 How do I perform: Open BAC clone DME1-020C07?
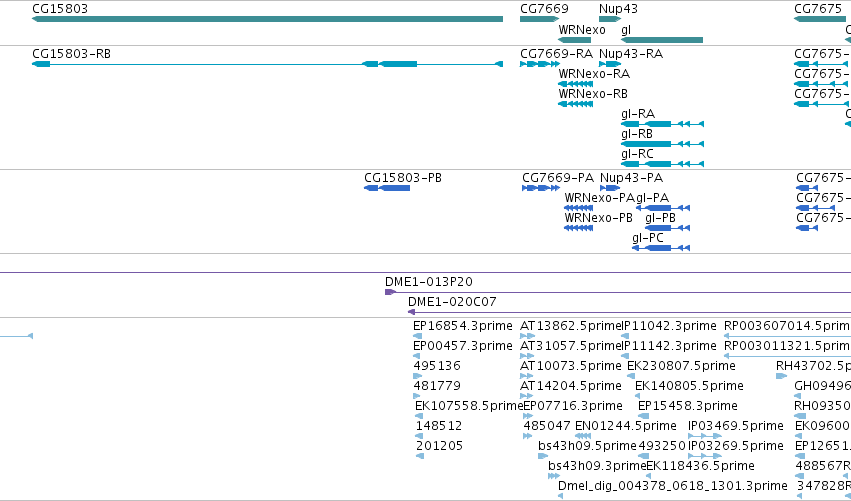point(452,302)
